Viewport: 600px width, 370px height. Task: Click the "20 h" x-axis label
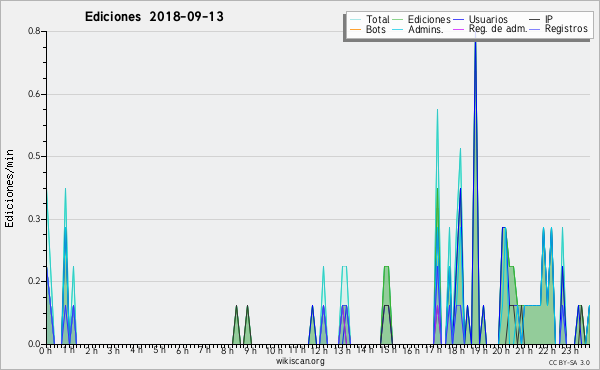coord(501,350)
